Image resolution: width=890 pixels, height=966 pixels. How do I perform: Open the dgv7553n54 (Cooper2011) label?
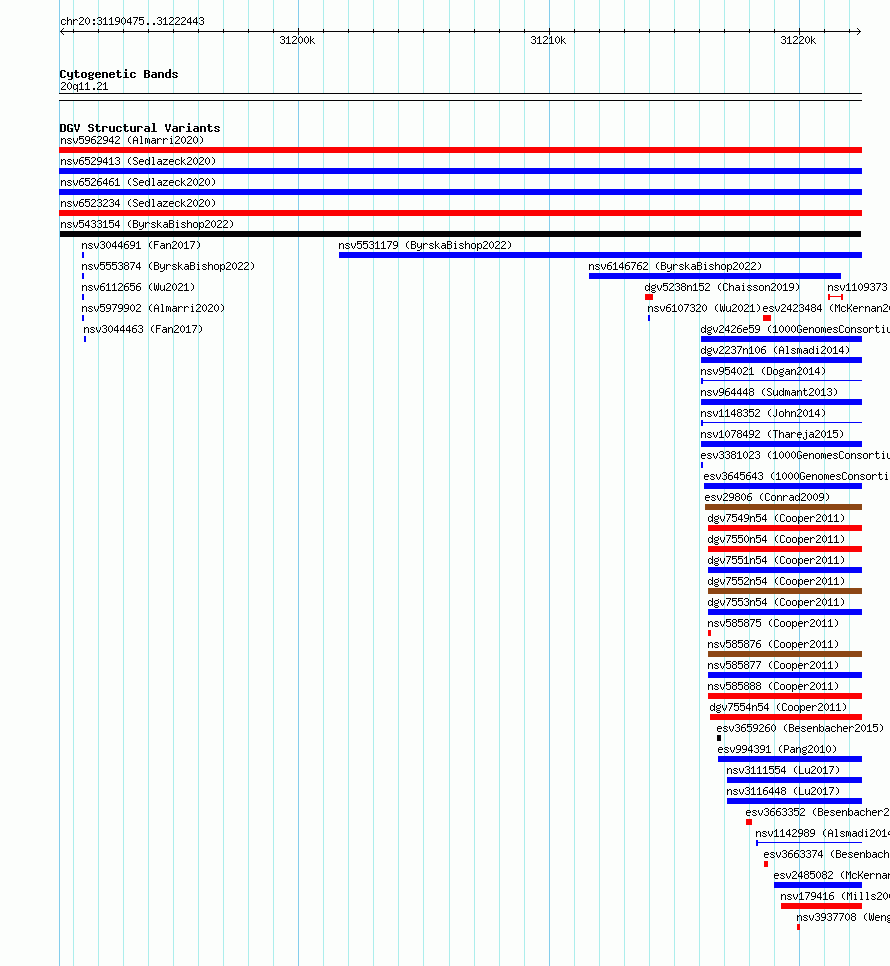[777, 601]
